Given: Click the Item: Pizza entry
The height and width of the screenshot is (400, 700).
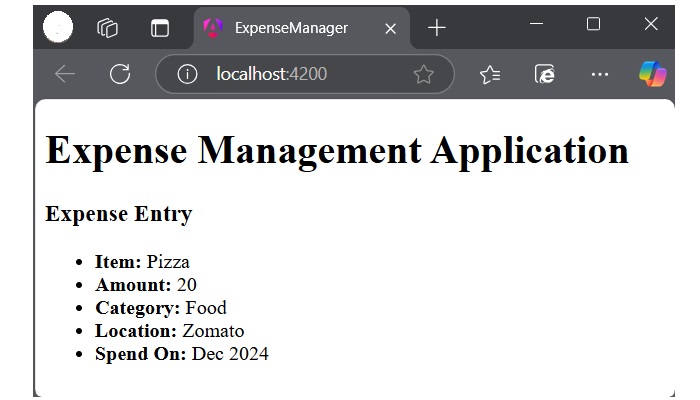Looking at the screenshot, I should click(x=142, y=262).
